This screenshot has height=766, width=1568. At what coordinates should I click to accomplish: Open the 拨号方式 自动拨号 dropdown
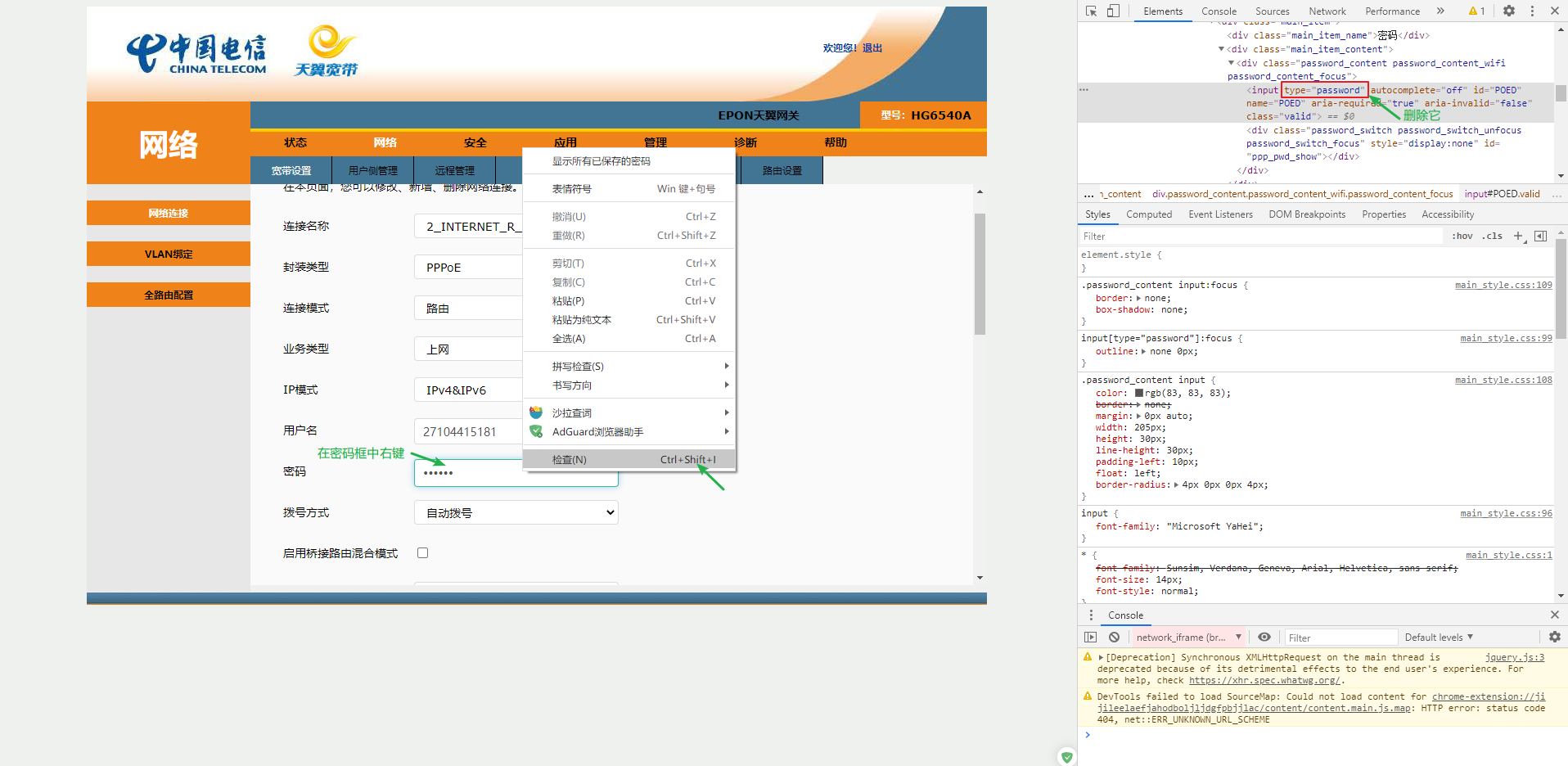pos(516,512)
